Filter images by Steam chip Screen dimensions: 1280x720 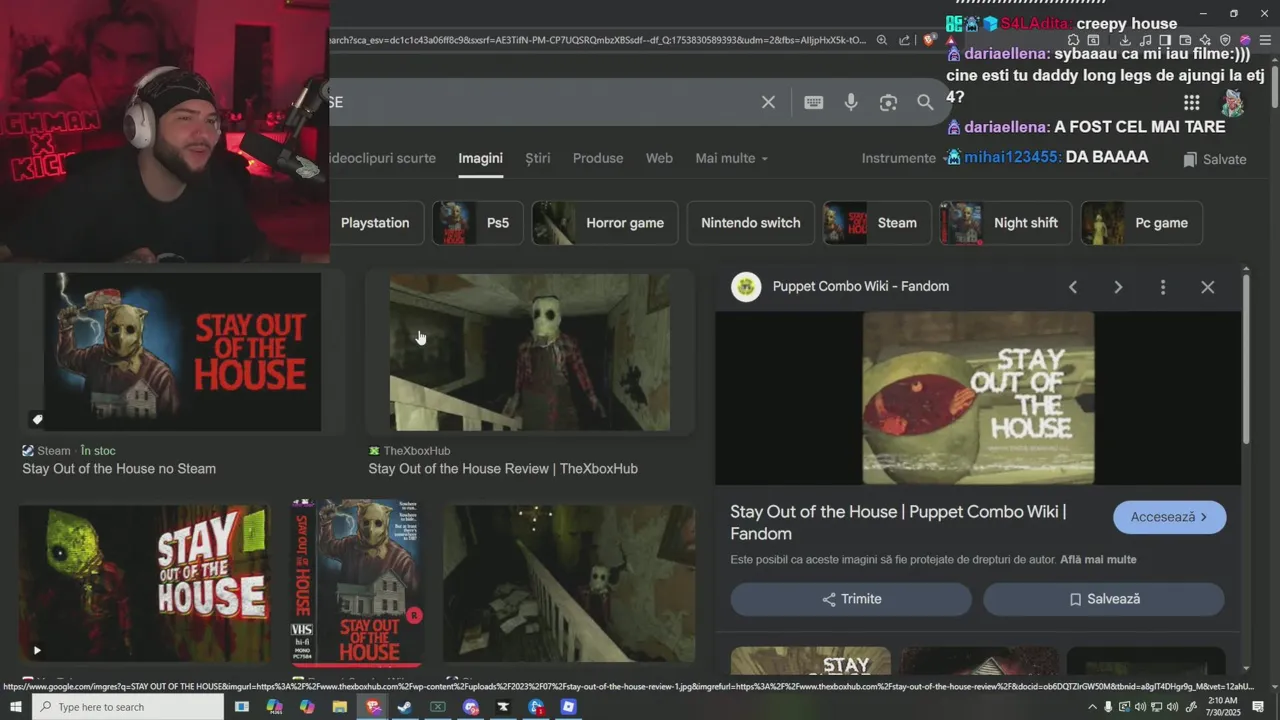[x=877, y=223]
